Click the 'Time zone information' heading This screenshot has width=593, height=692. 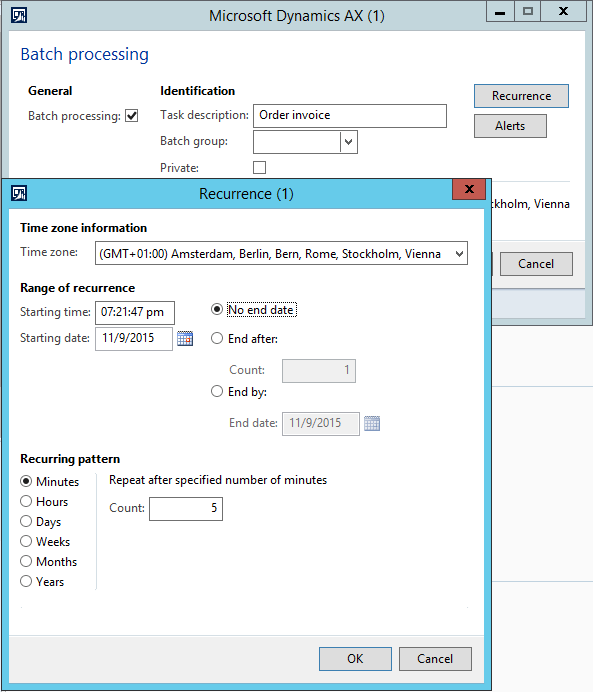click(x=83, y=228)
